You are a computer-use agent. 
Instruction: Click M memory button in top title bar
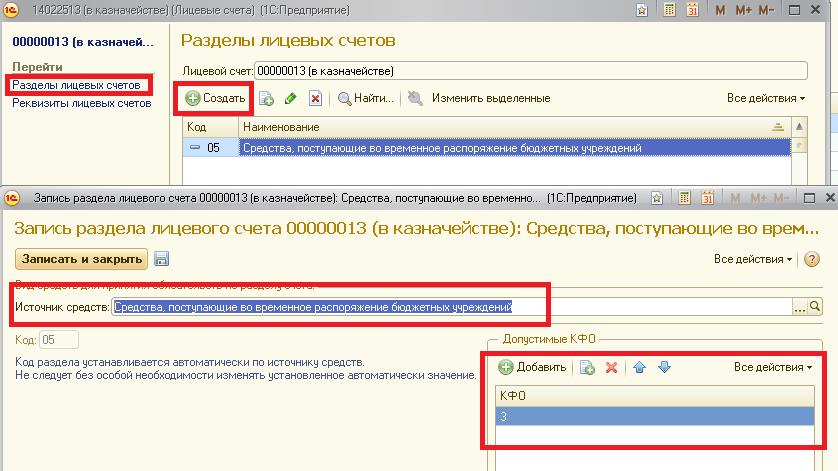(x=720, y=10)
